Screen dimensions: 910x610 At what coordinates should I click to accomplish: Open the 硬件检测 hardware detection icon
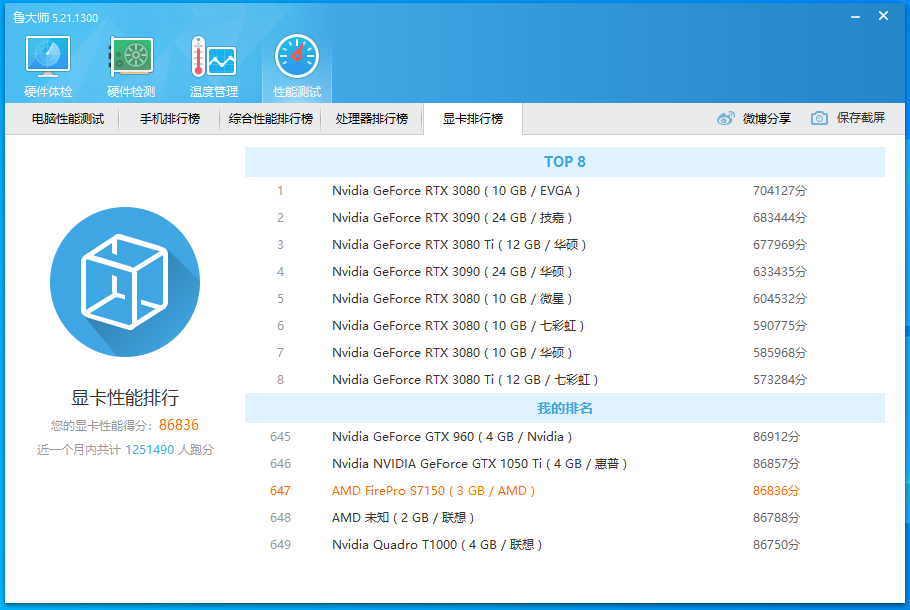coord(128,57)
